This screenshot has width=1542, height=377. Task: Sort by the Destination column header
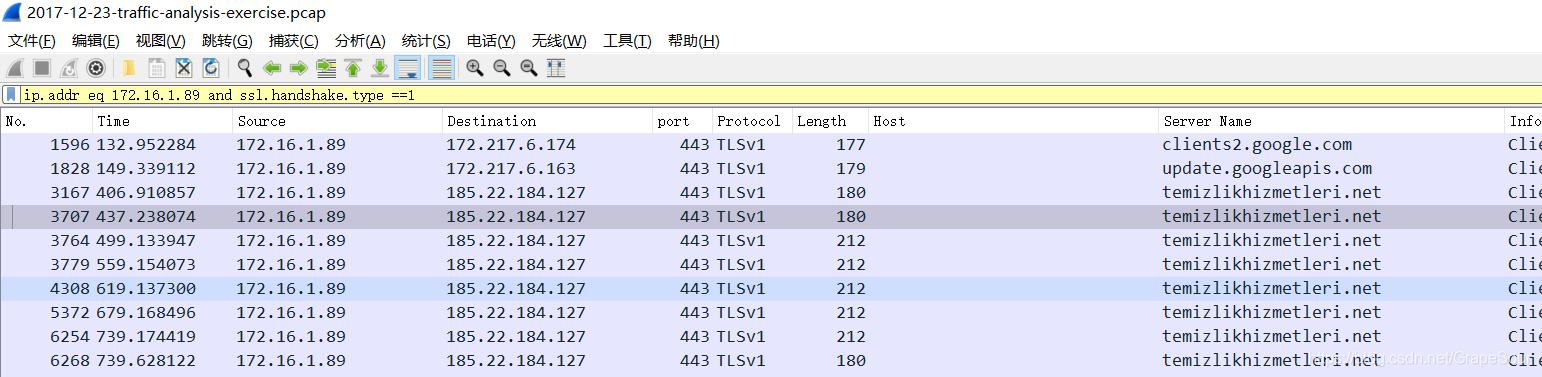pyautogui.click(x=547, y=121)
